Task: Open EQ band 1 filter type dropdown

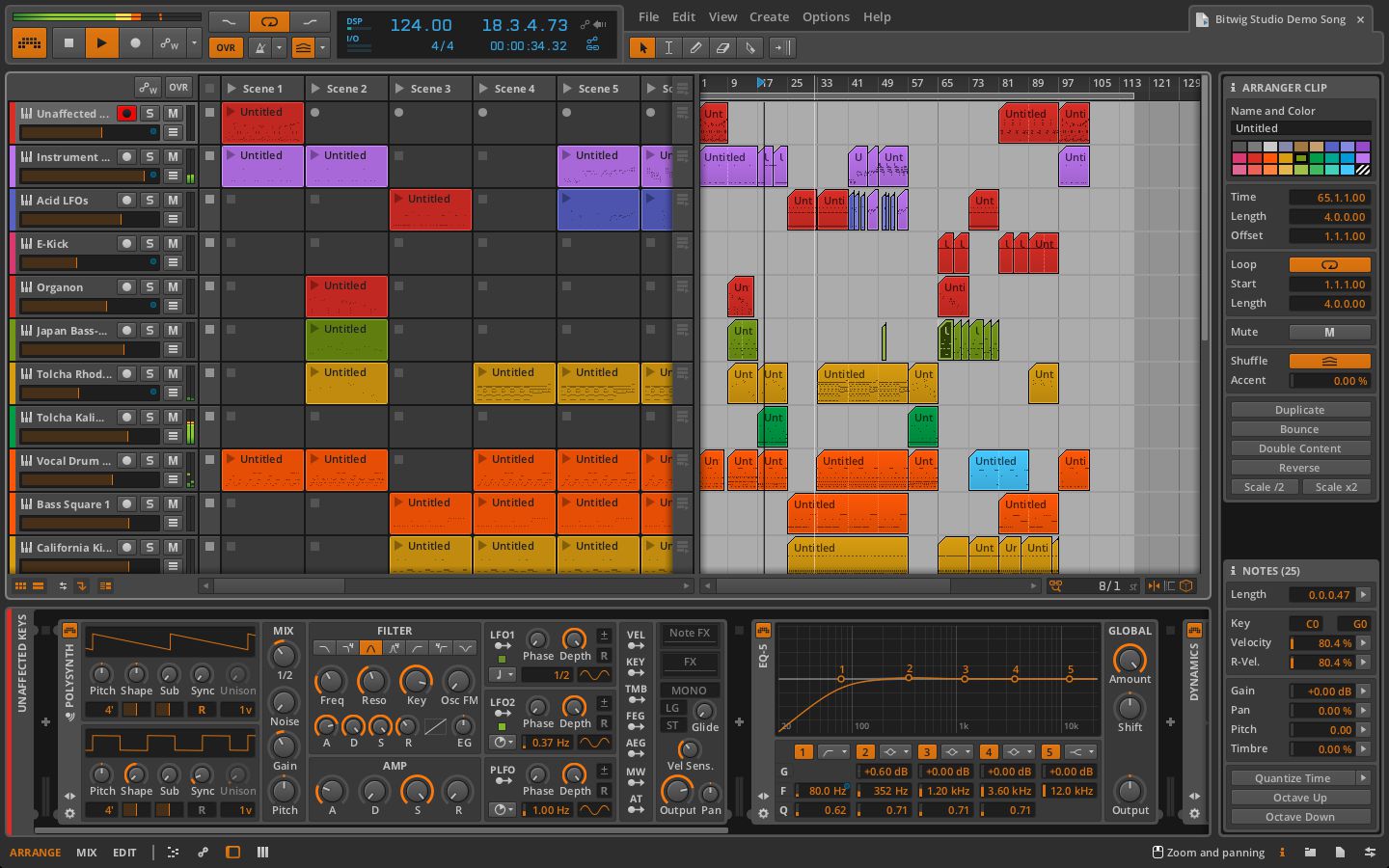Action: click(x=832, y=751)
